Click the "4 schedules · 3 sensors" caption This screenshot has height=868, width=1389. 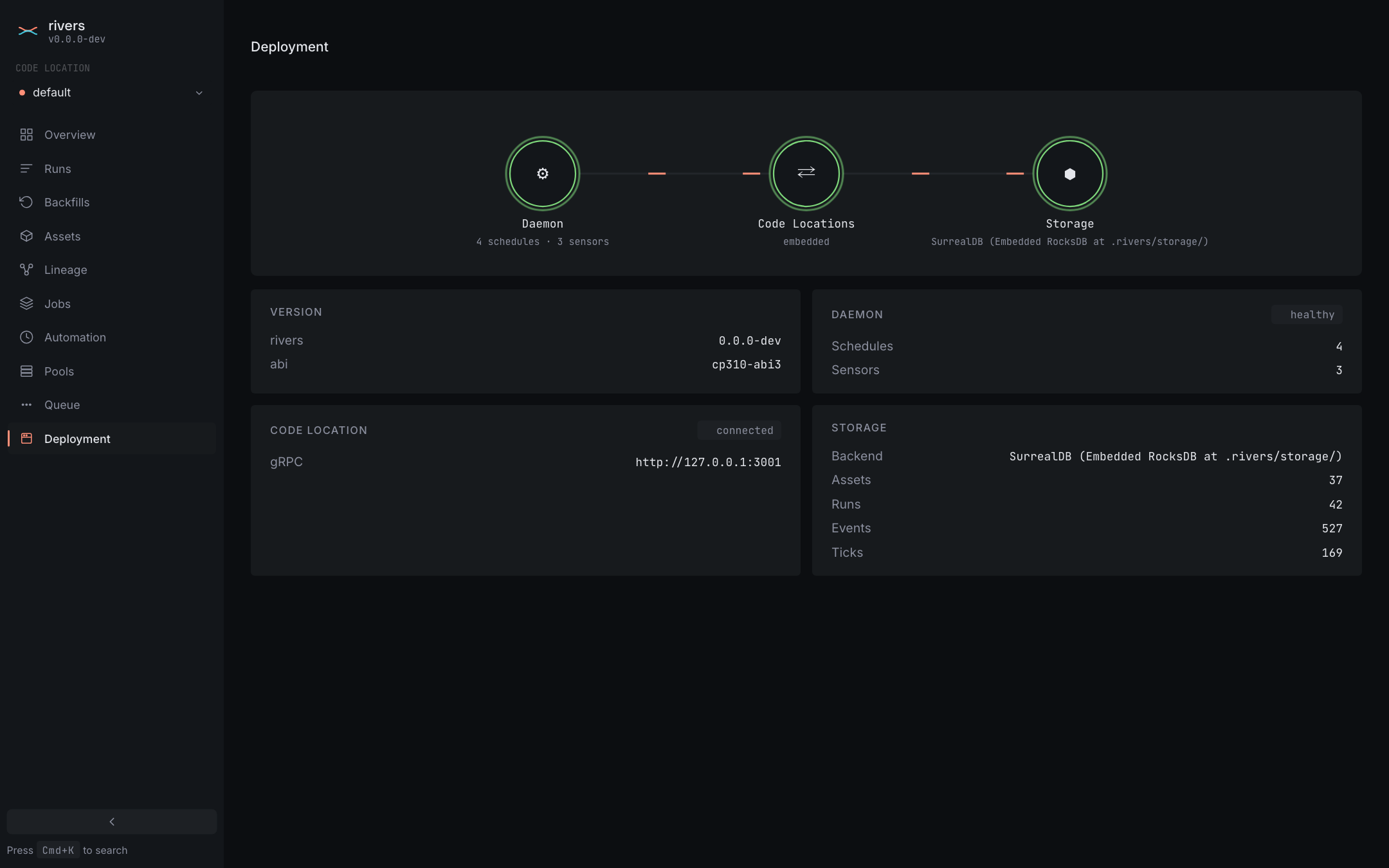coord(543,242)
